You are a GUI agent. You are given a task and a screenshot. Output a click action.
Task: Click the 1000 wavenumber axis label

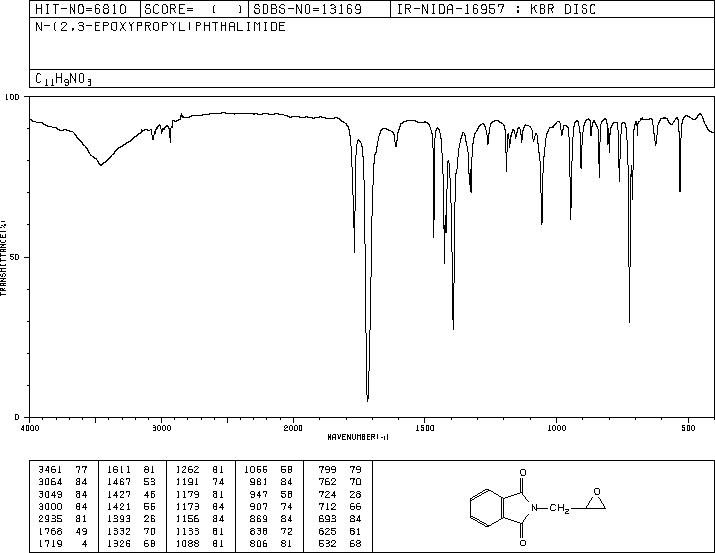click(556, 428)
